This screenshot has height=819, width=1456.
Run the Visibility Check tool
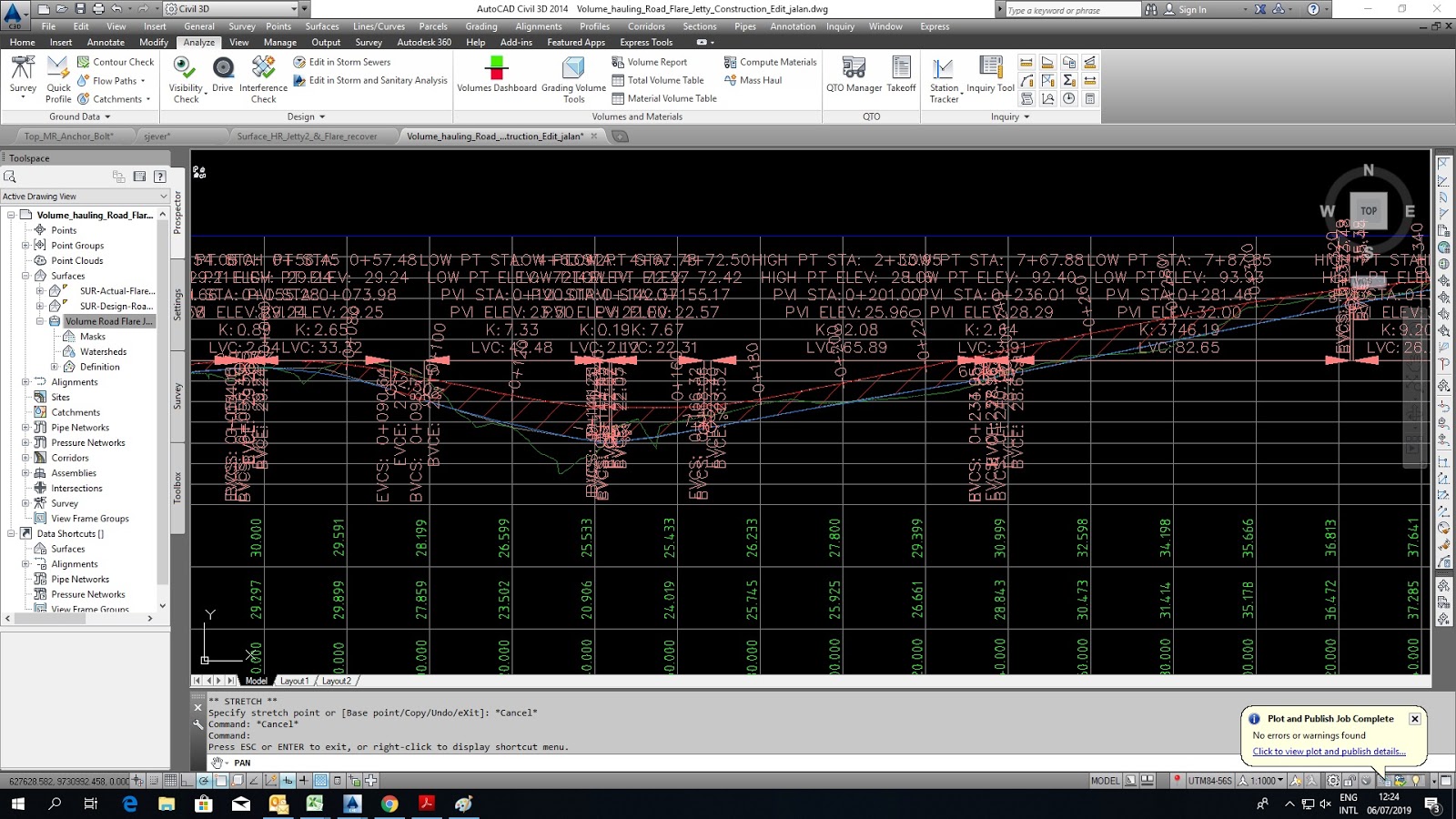tap(185, 77)
